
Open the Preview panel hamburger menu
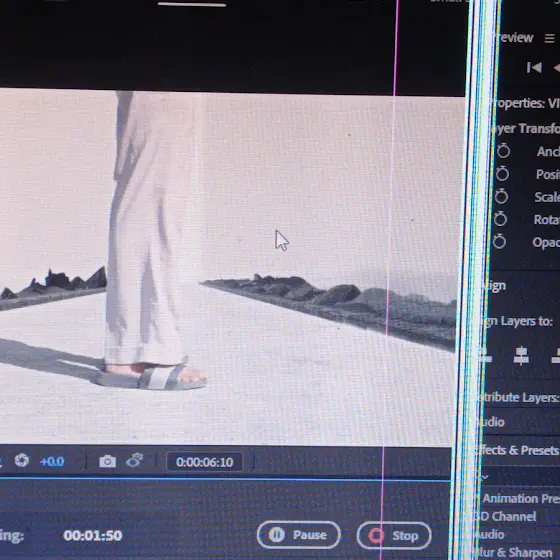[x=550, y=38]
